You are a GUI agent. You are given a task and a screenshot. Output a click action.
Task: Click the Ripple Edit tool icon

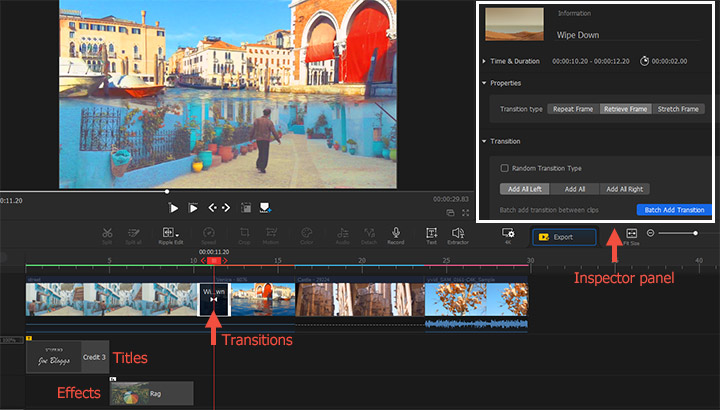coord(168,232)
